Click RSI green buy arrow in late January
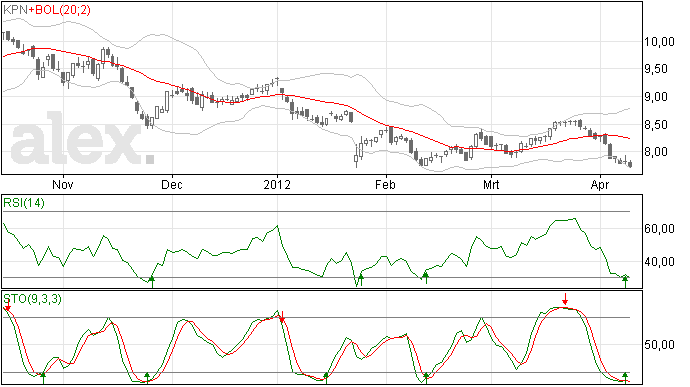This screenshot has height=387, width=690. click(x=361, y=280)
